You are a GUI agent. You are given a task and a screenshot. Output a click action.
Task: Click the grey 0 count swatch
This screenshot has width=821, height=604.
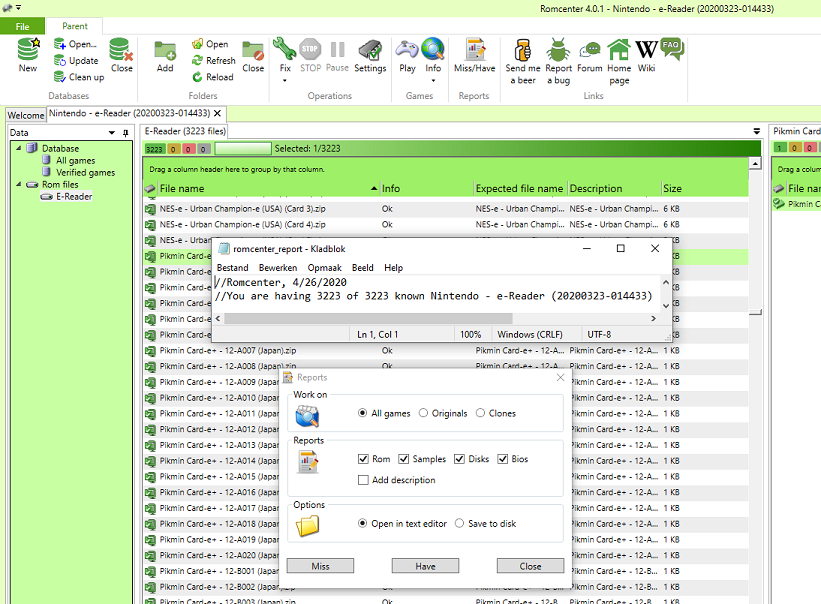click(203, 149)
